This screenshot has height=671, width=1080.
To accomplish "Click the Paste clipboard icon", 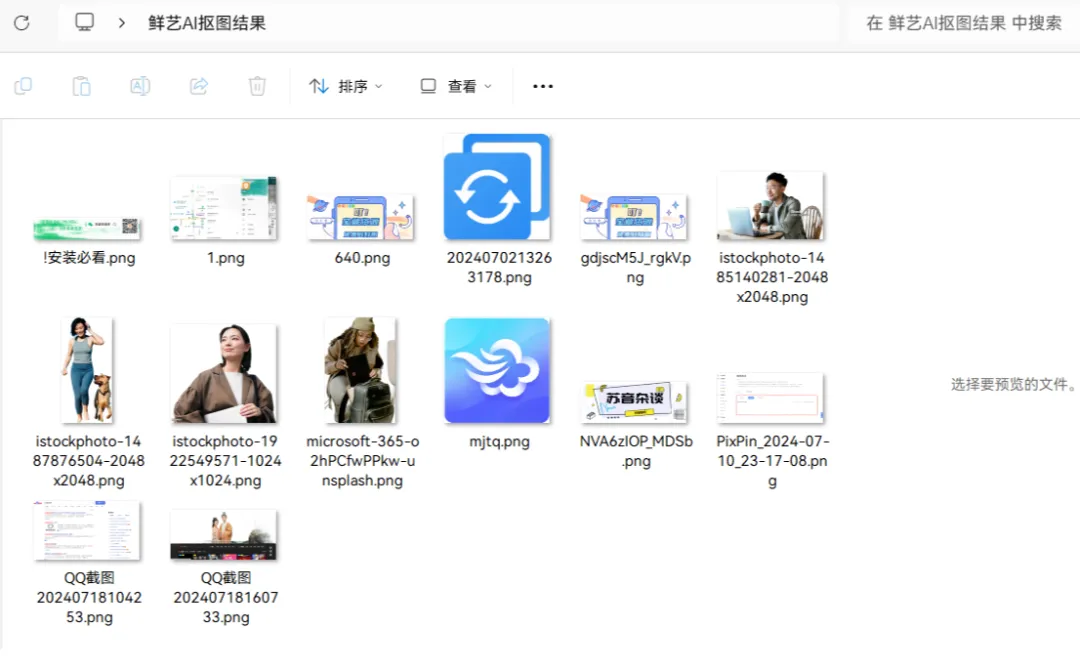I will point(81,86).
